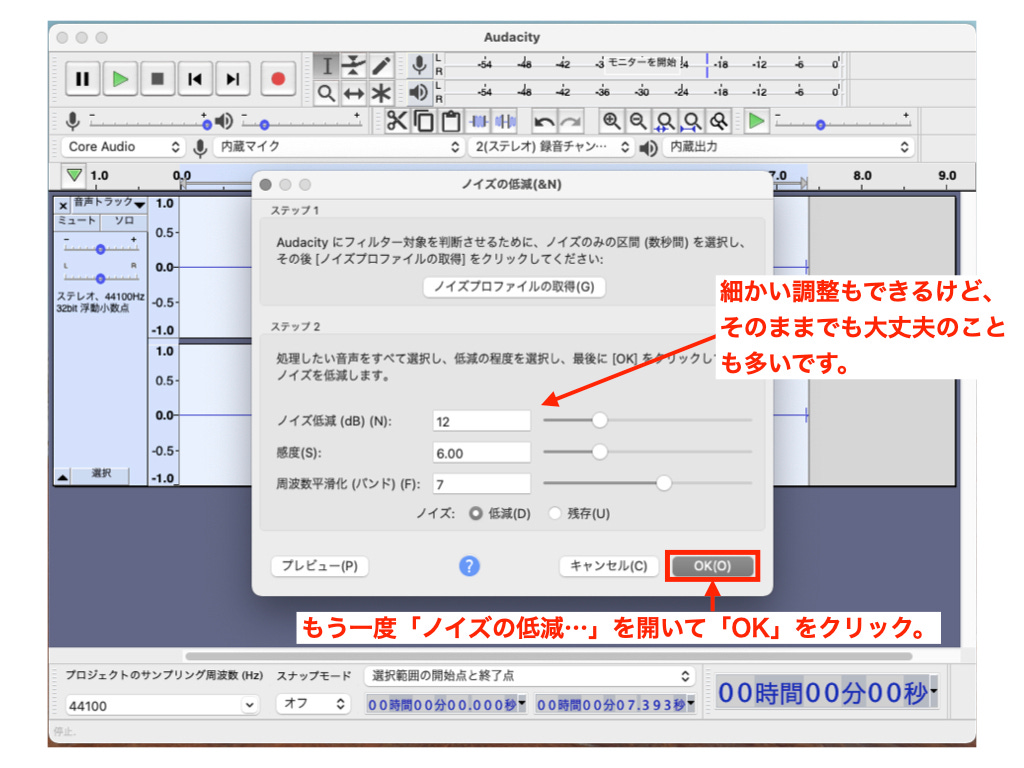The width and height of the screenshot is (1024, 768).
Task: Silence the selected audio
Action: tap(505, 121)
